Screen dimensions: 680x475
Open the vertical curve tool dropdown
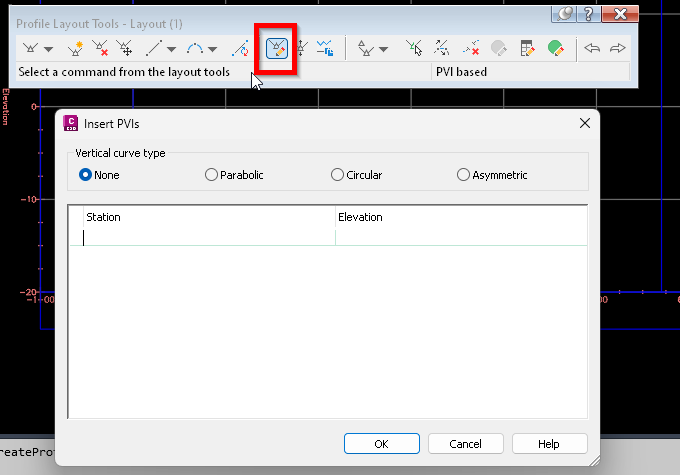[x=212, y=49]
